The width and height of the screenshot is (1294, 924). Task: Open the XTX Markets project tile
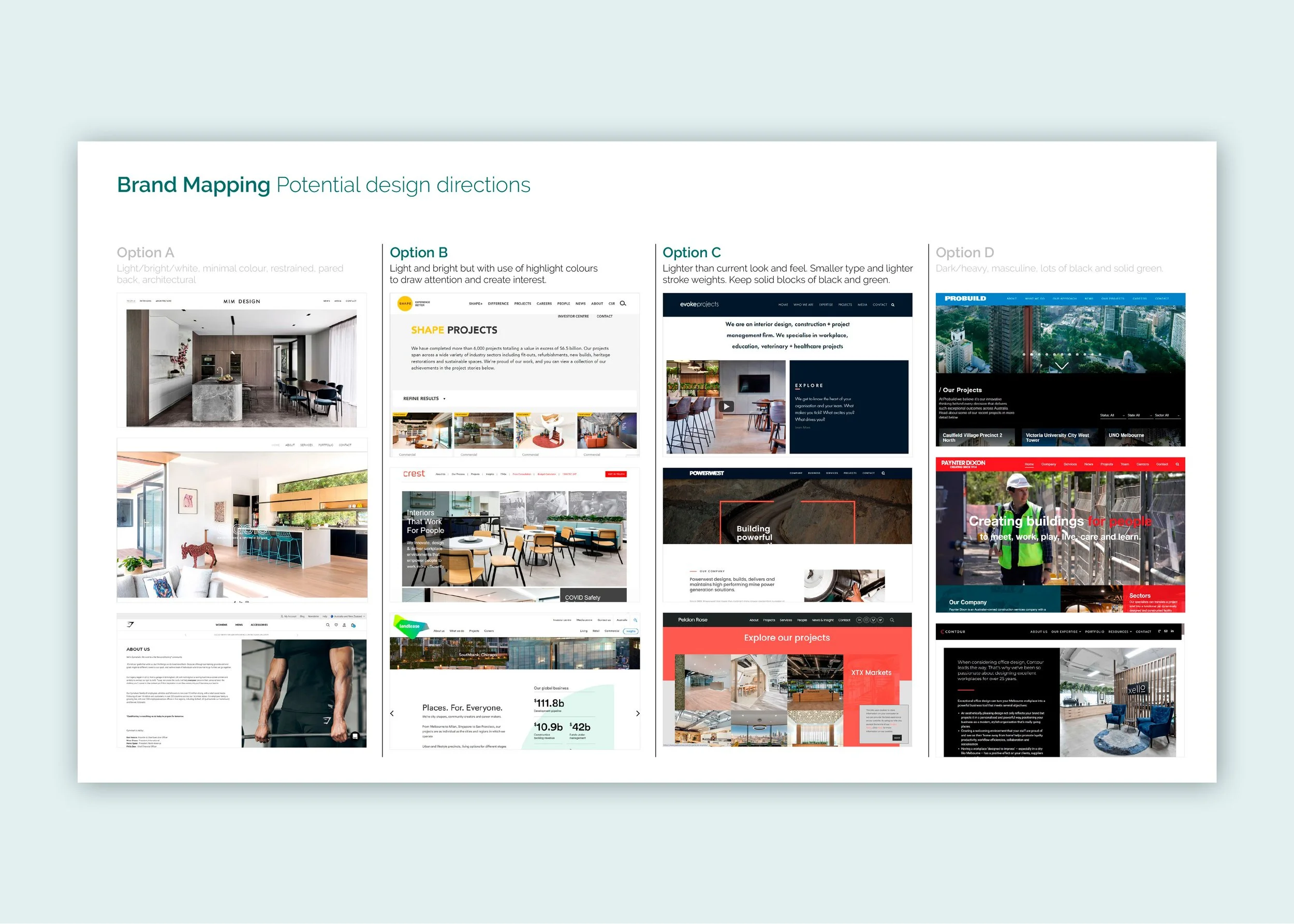click(871, 672)
